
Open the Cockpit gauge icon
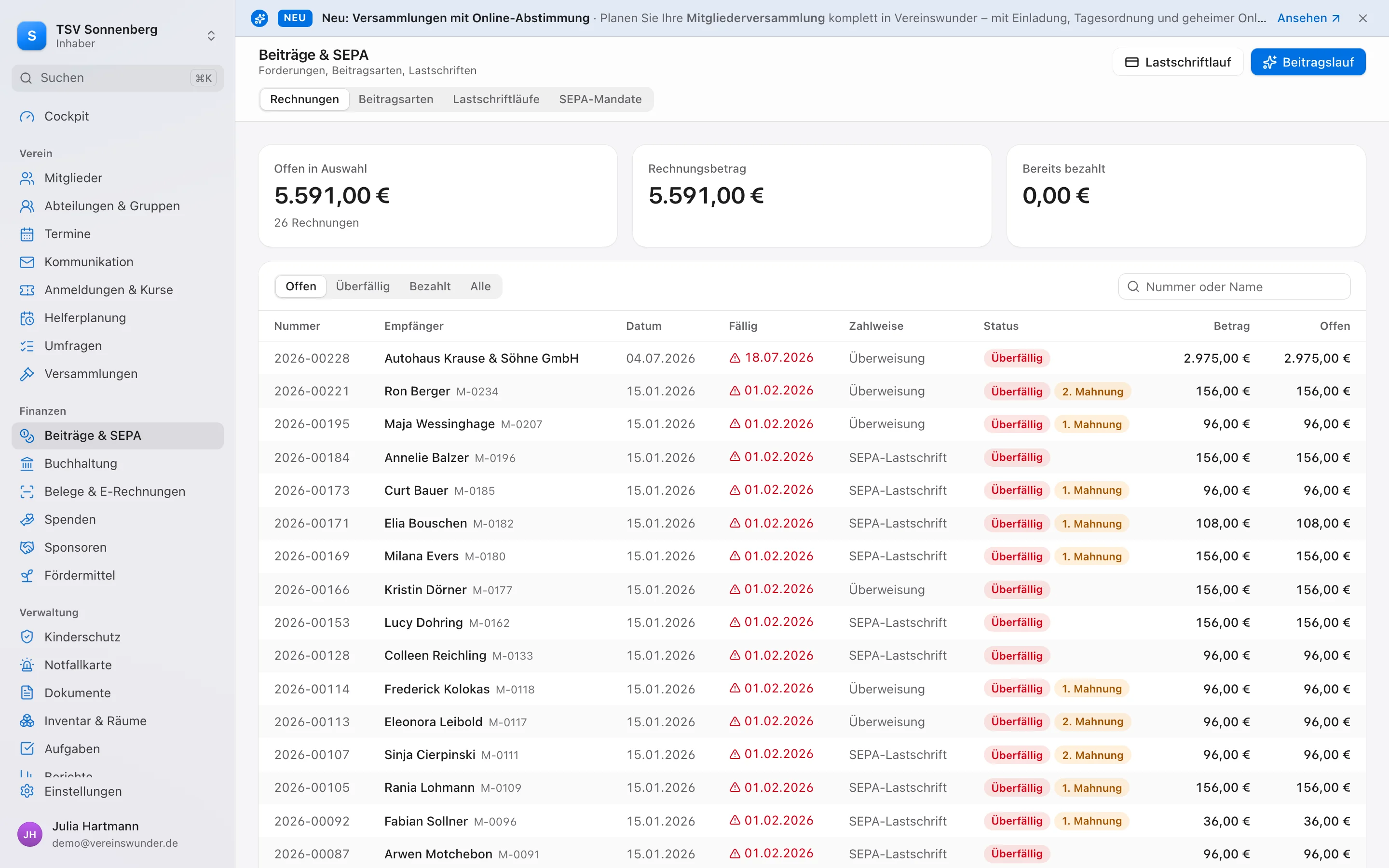pyautogui.click(x=27, y=117)
